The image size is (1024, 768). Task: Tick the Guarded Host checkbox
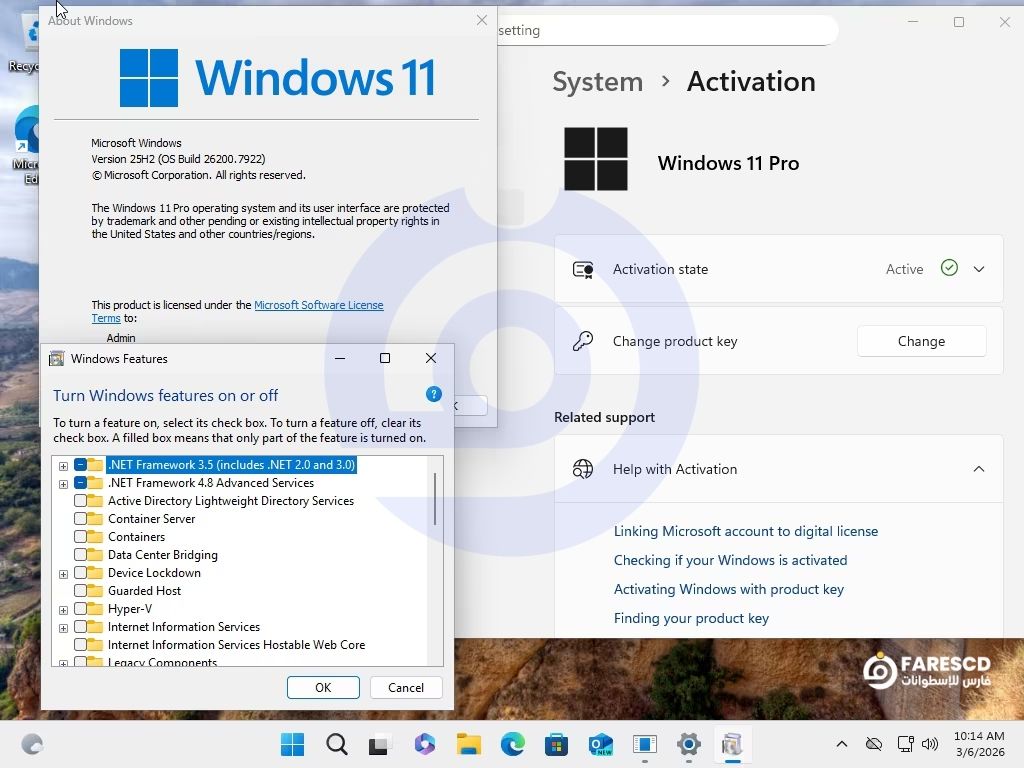81,591
